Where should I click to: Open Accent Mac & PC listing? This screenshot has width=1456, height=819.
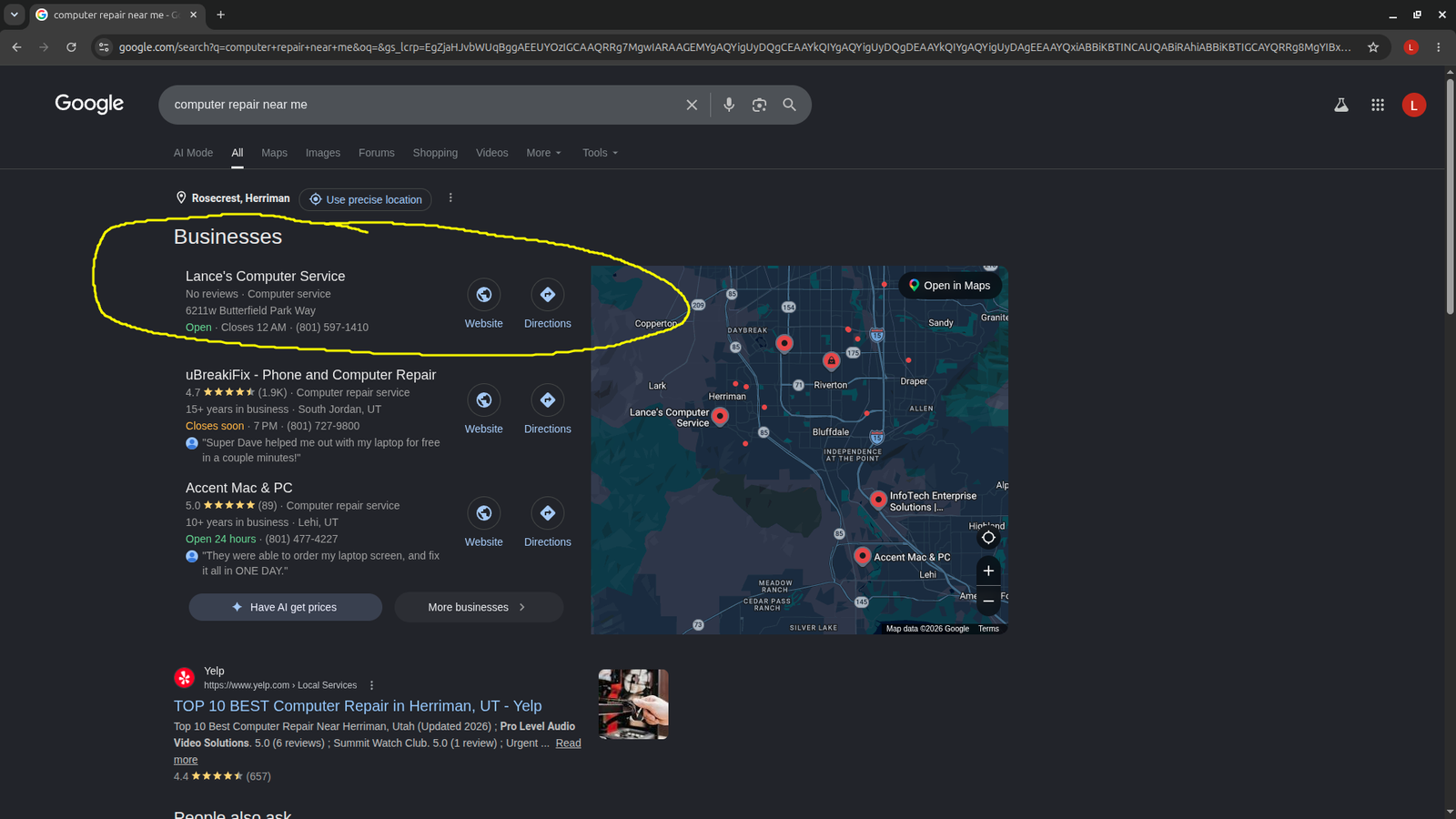(239, 488)
